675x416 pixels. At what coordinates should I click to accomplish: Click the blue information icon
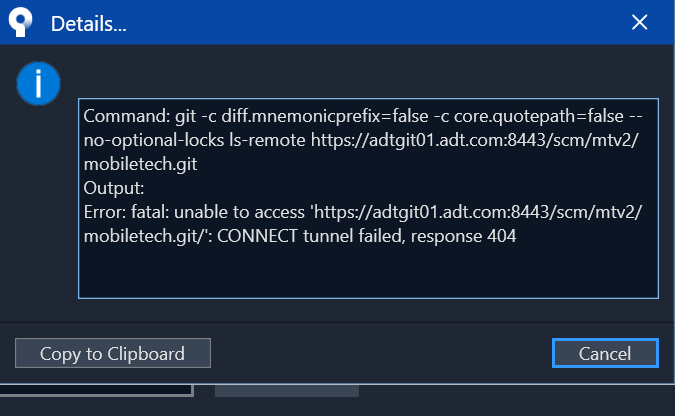click(x=38, y=84)
